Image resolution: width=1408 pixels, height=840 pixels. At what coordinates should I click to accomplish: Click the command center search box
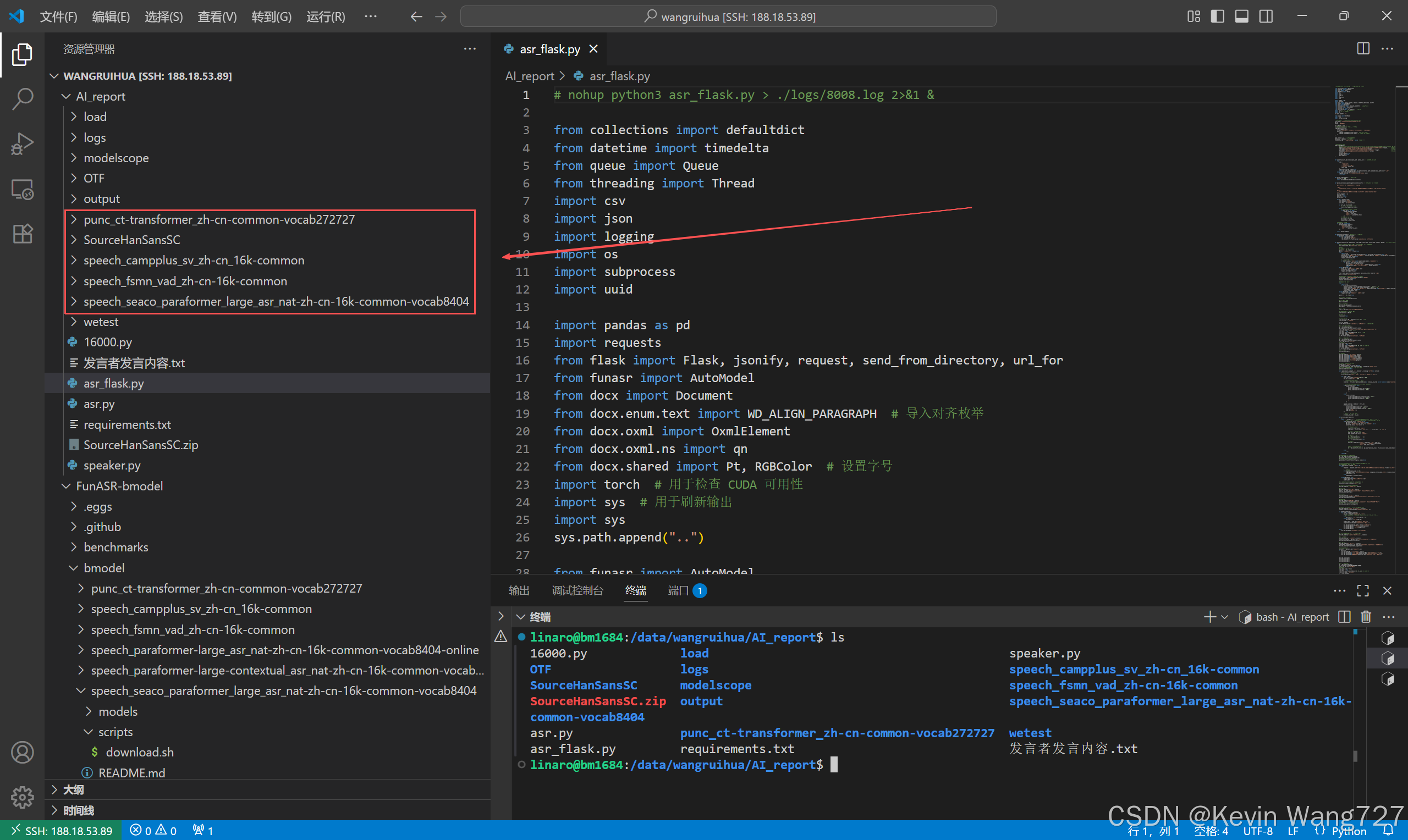tap(728, 16)
